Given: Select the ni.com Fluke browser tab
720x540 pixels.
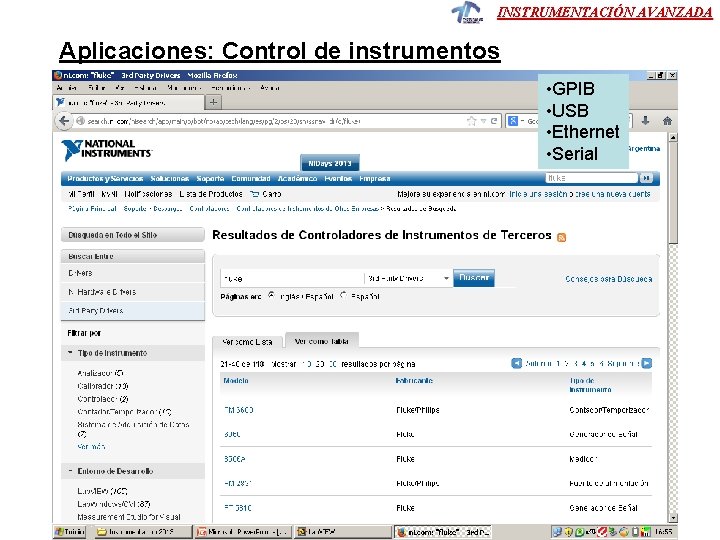Looking at the screenshot, I should coord(129,102).
